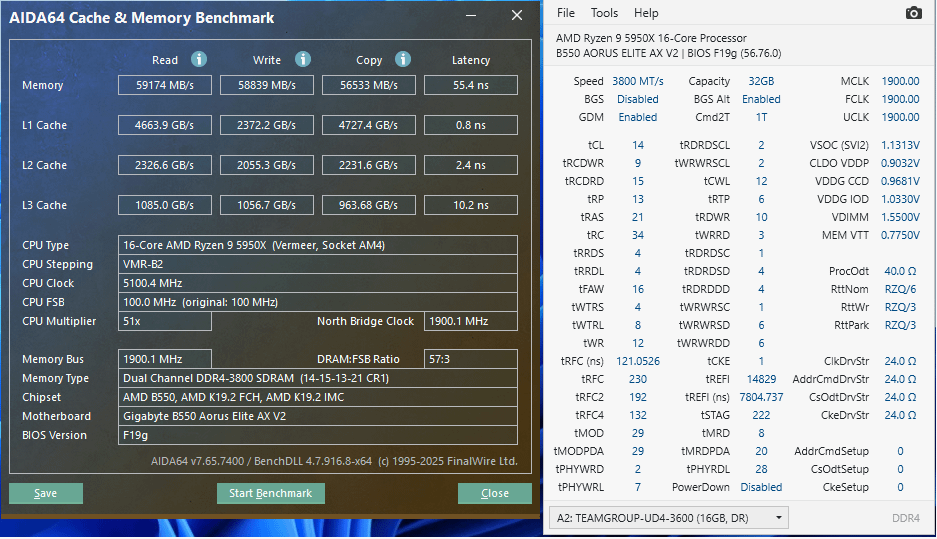Click the PowerDown value Disabled
The height and width of the screenshot is (539, 937).
(761, 487)
